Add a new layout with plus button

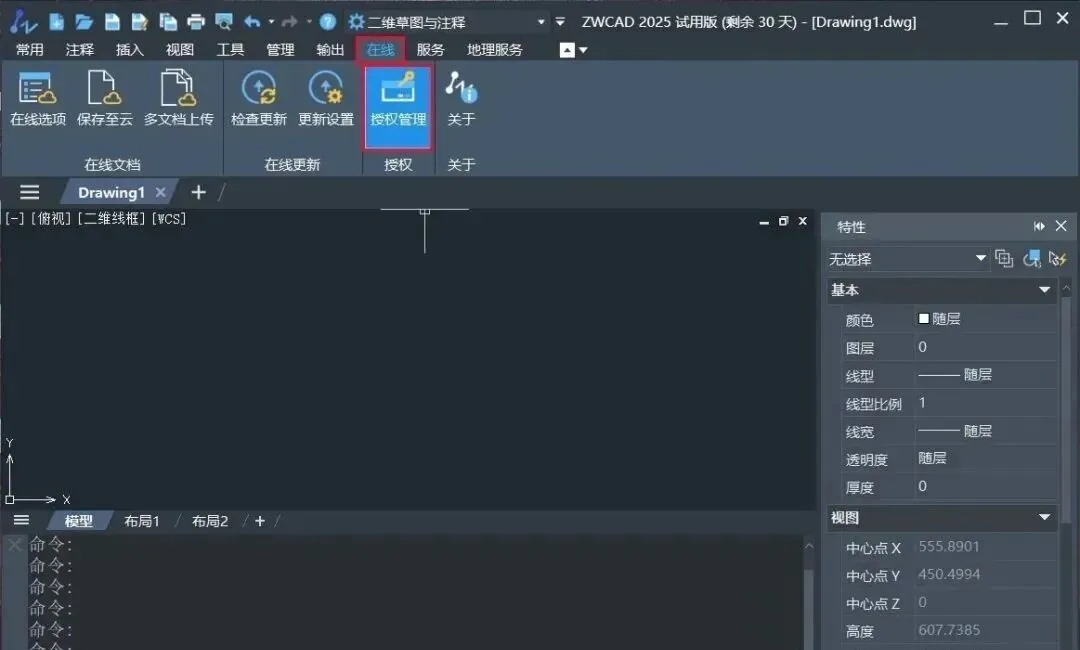click(x=260, y=521)
